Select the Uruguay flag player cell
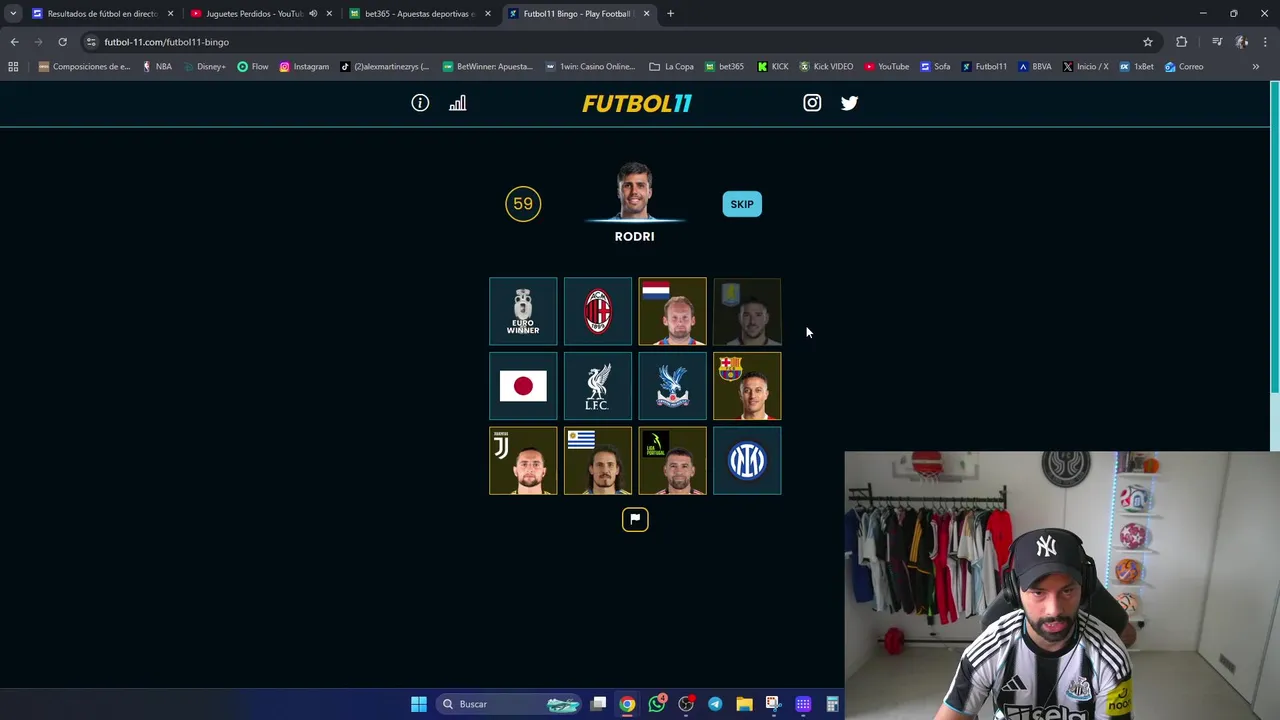This screenshot has width=1280, height=720. (x=598, y=461)
